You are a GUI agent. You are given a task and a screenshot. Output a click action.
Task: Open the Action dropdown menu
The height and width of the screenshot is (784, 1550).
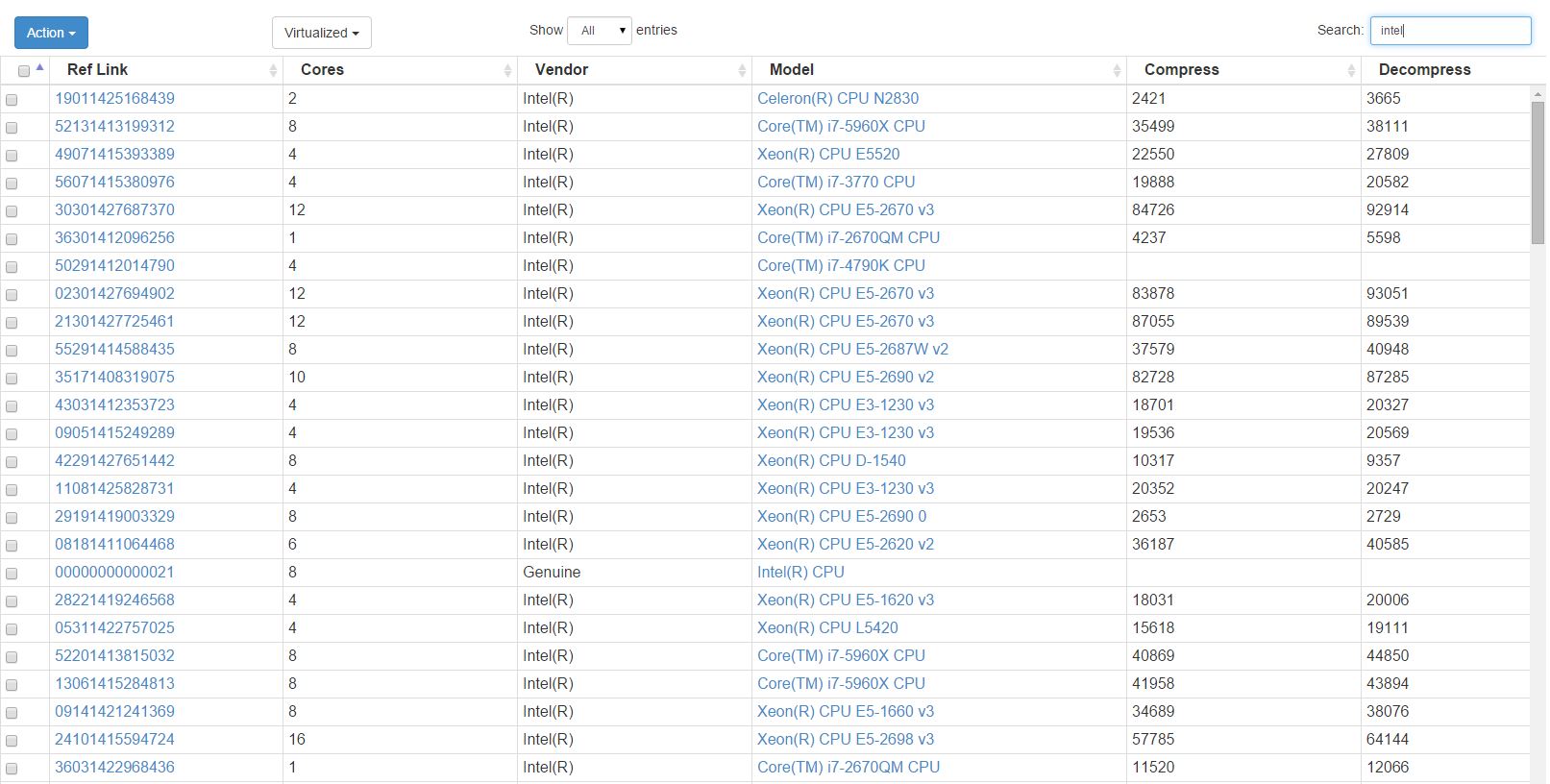click(x=51, y=33)
